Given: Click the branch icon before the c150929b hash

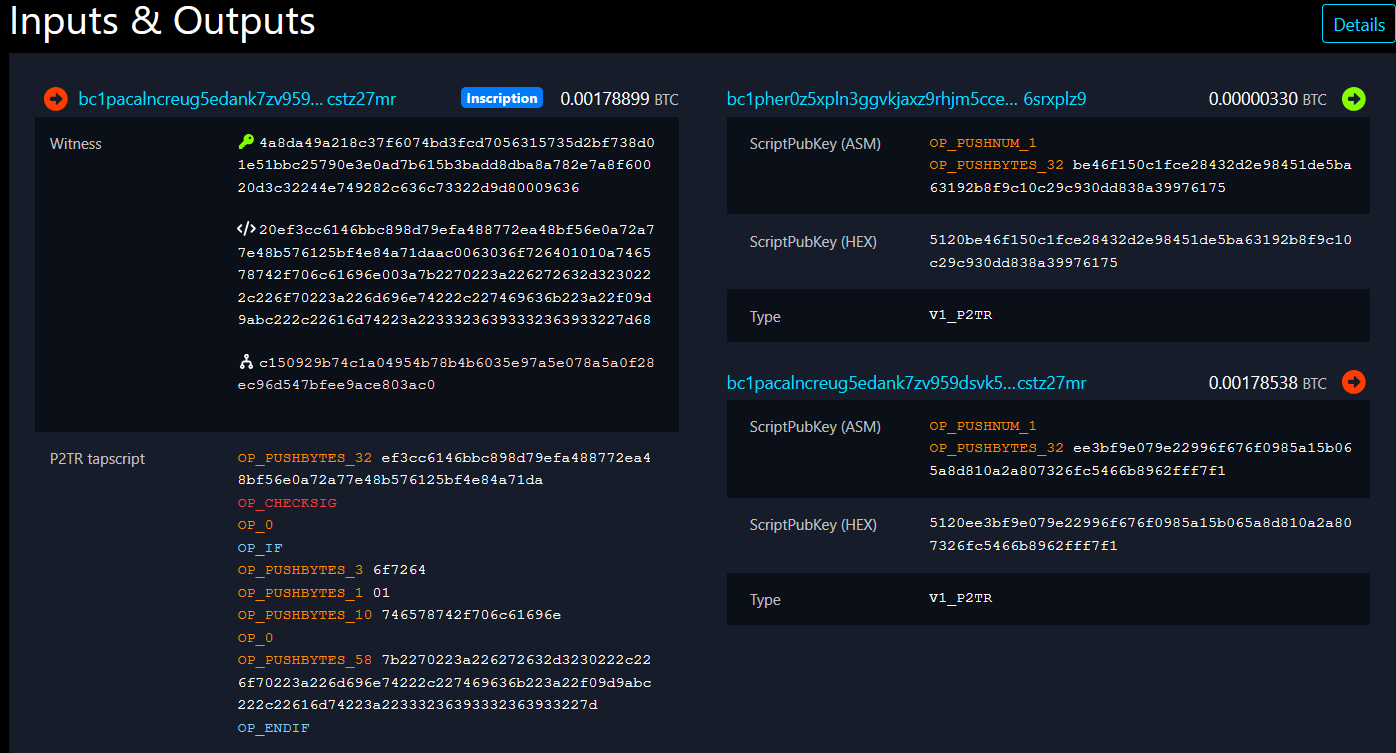Looking at the screenshot, I should click(246, 362).
